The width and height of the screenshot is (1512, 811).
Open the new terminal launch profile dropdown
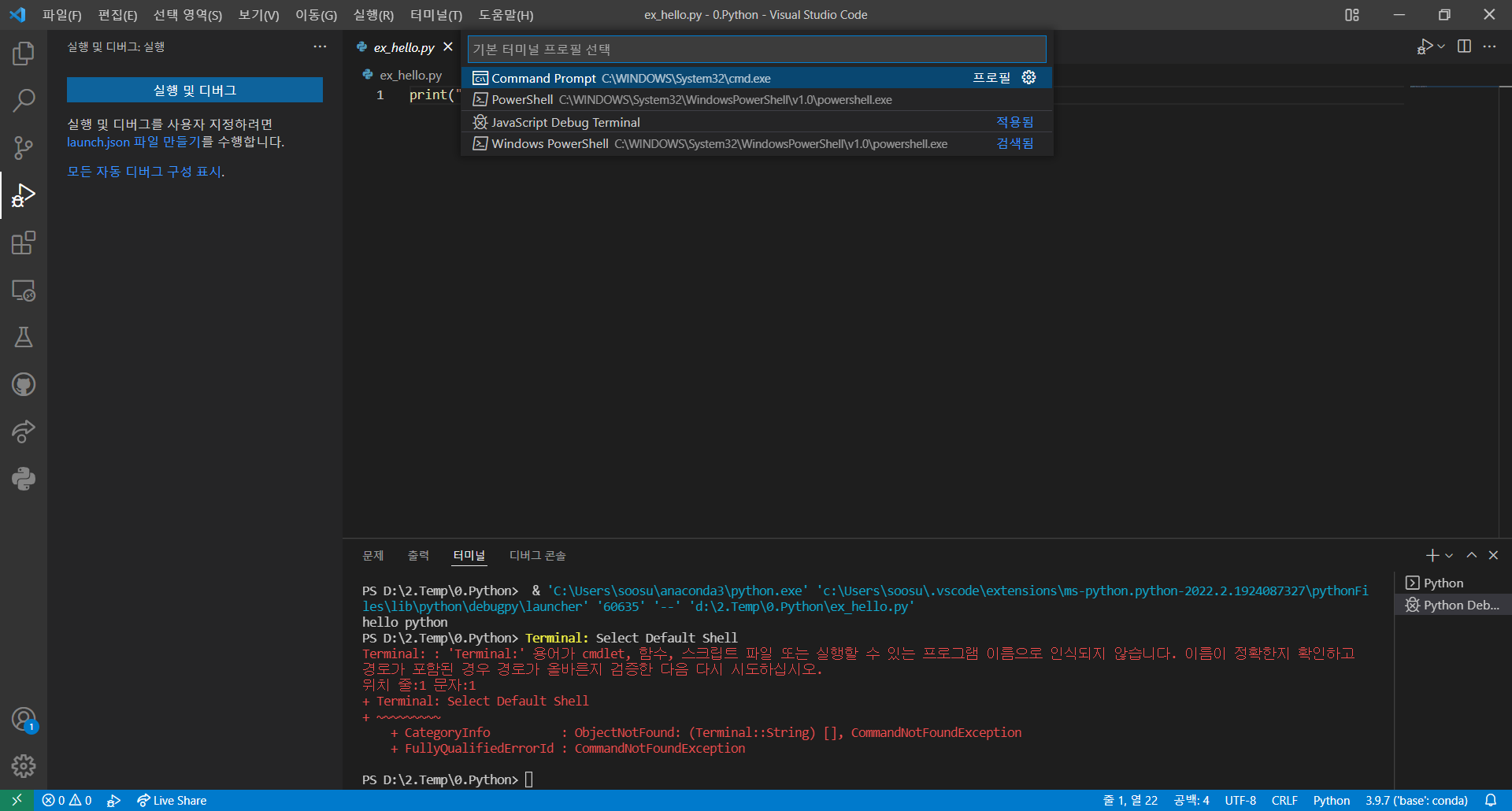click(x=1449, y=555)
